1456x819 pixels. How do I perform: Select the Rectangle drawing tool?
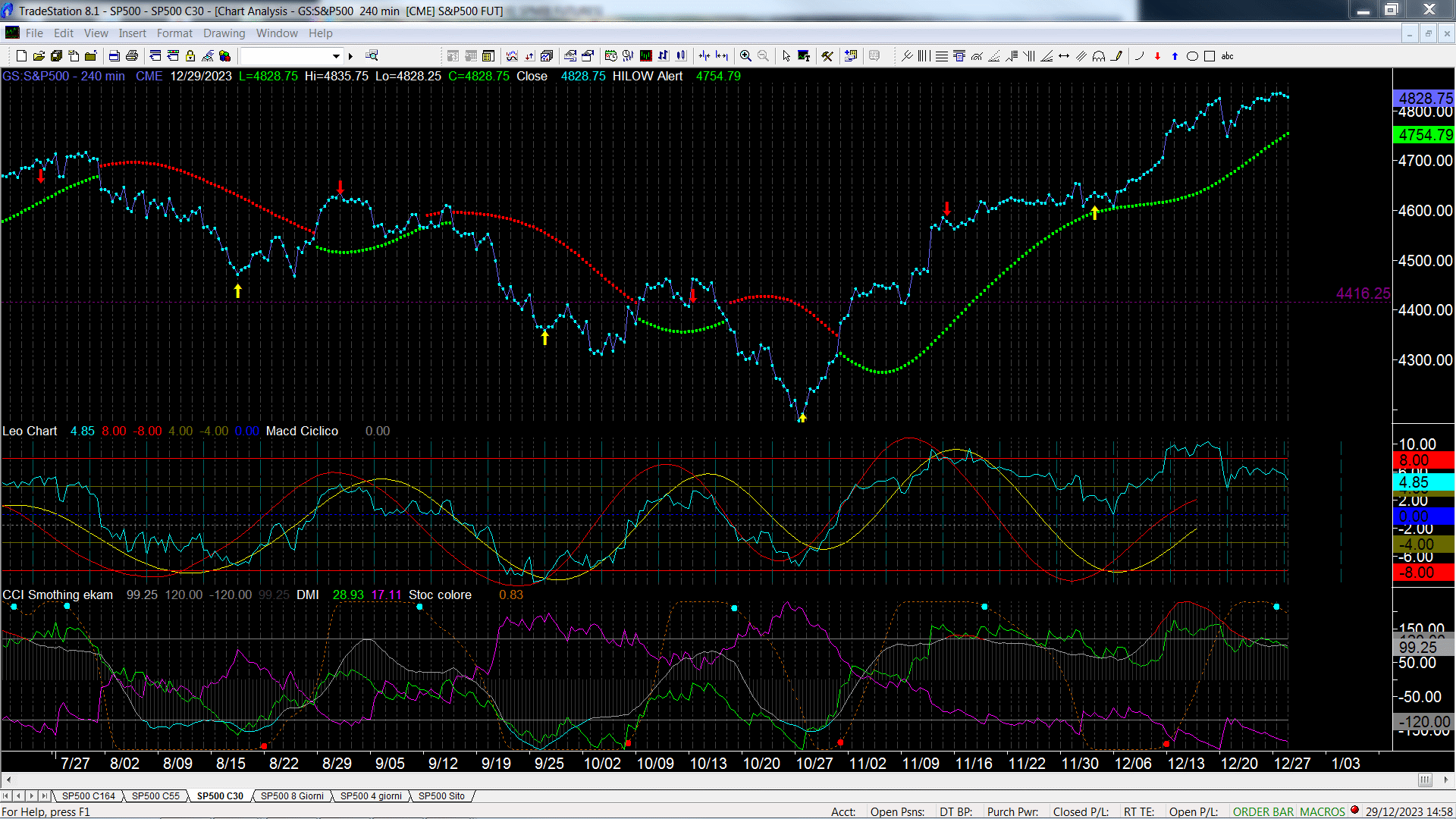1210,56
